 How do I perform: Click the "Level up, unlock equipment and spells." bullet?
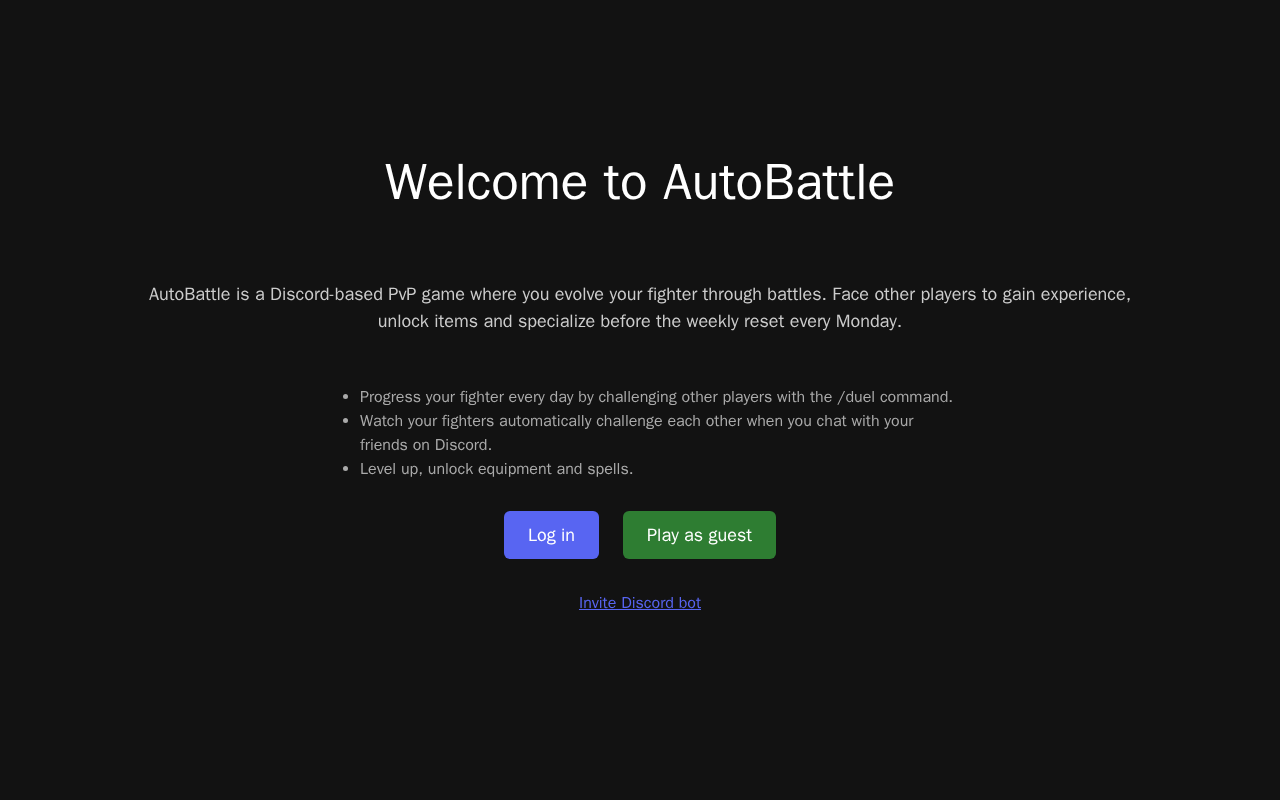496,469
